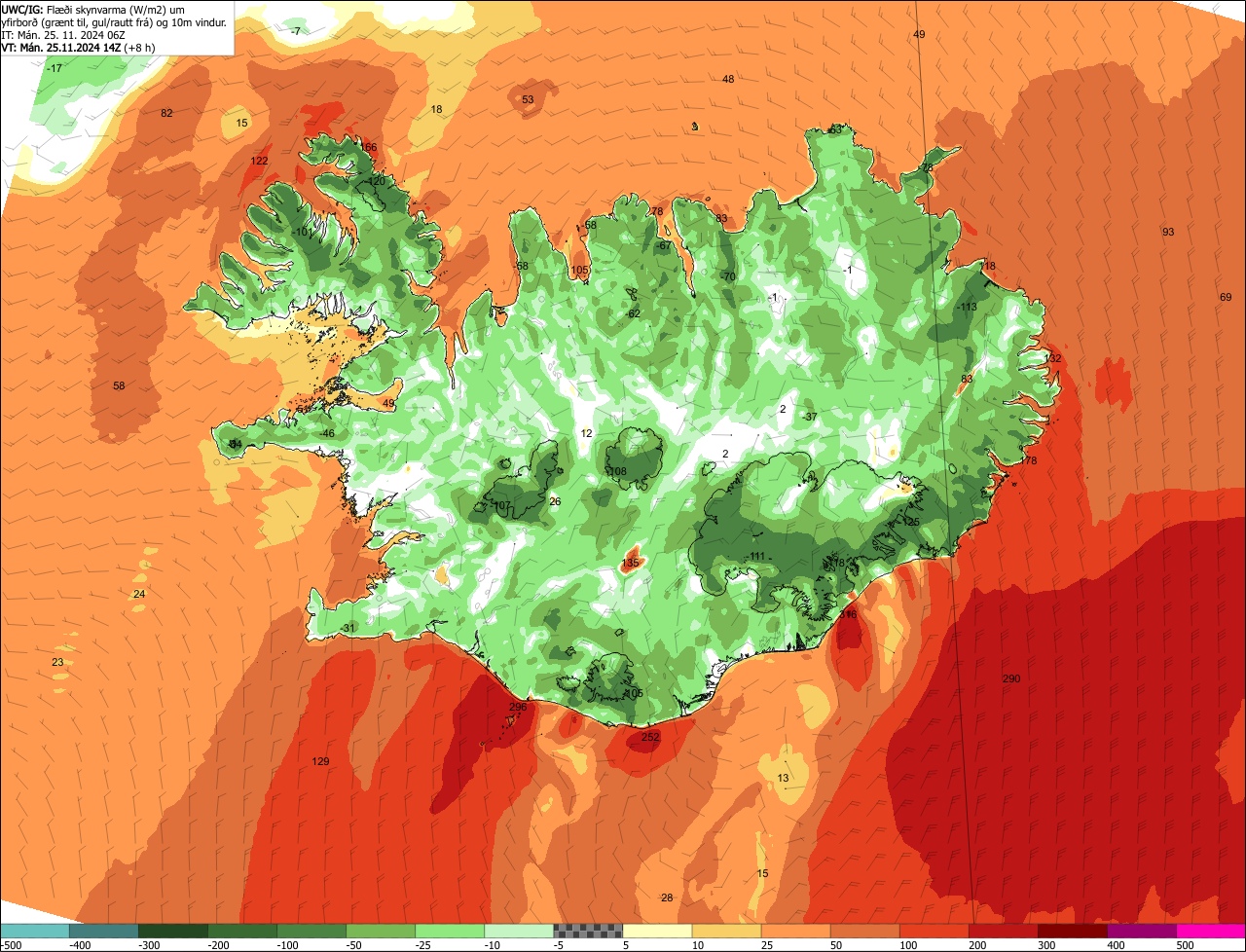Screen dimensions: 1246x952
Task: Pick the legend swatch between -50 and -25
Action: tap(381, 930)
